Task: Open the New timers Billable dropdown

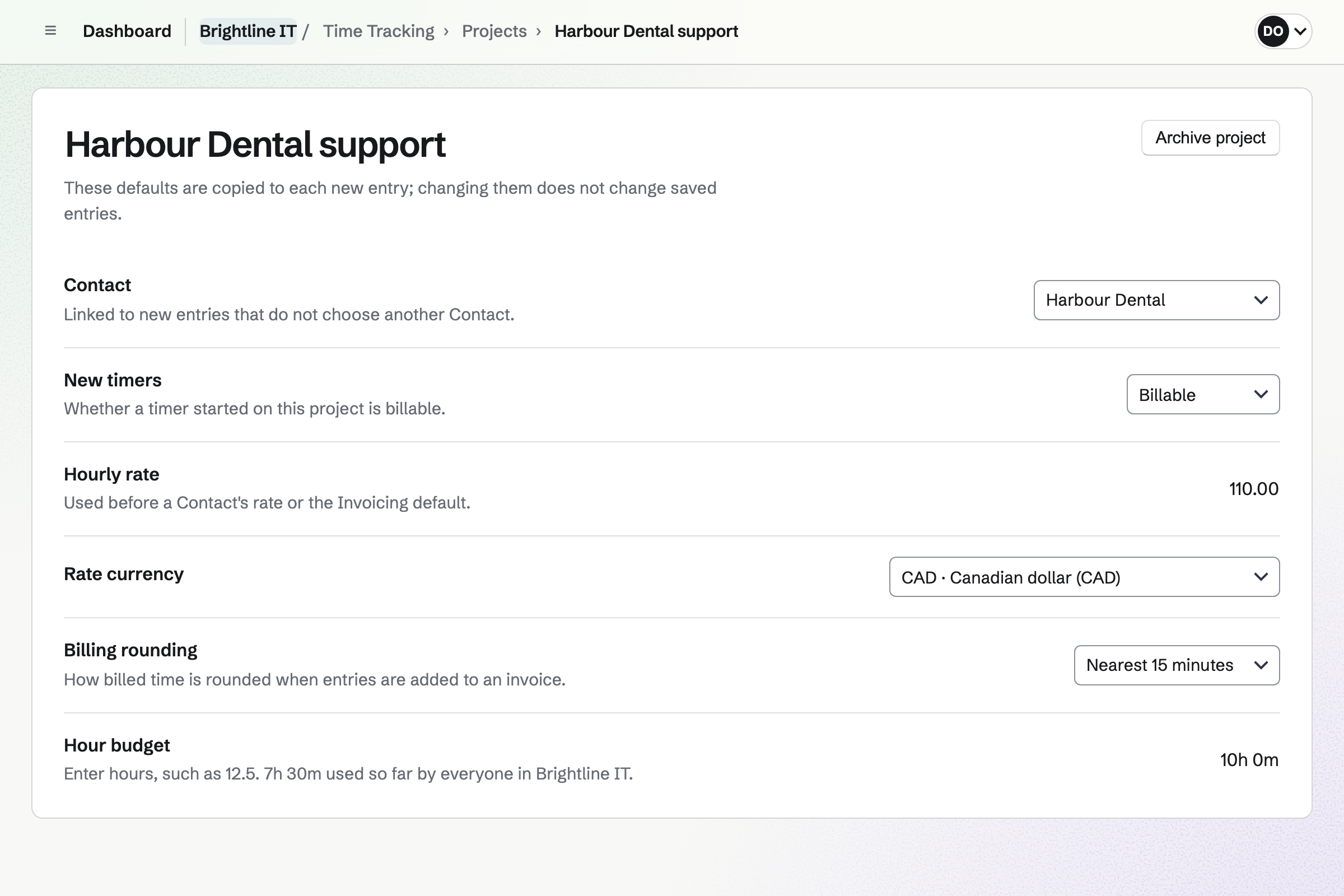Action: pos(1203,394)
